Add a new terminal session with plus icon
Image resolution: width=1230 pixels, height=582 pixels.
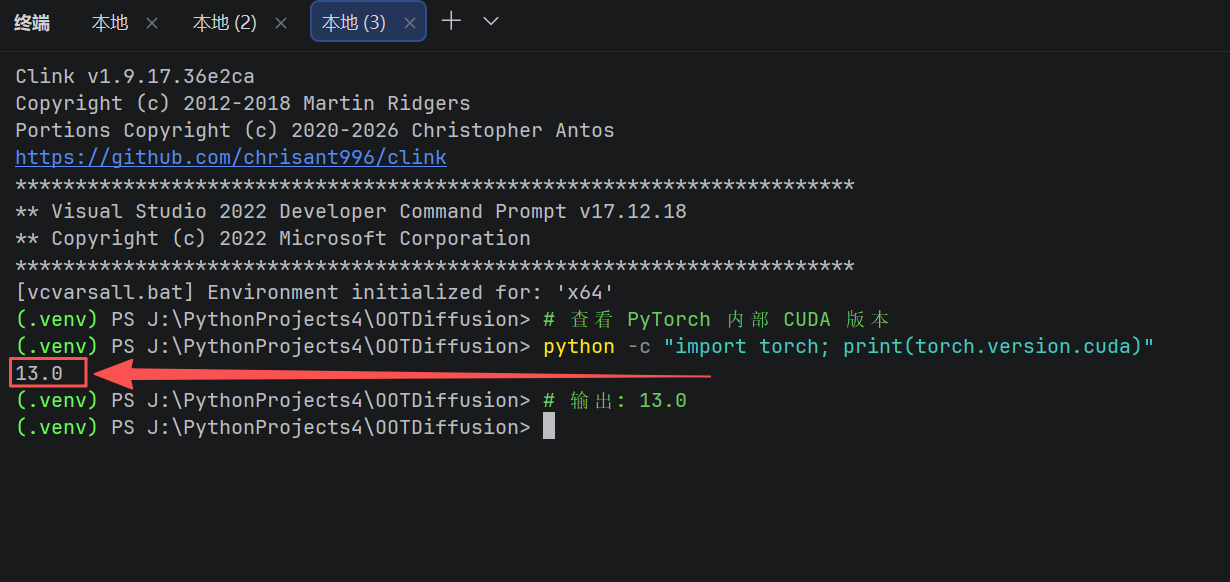[451, 20]
